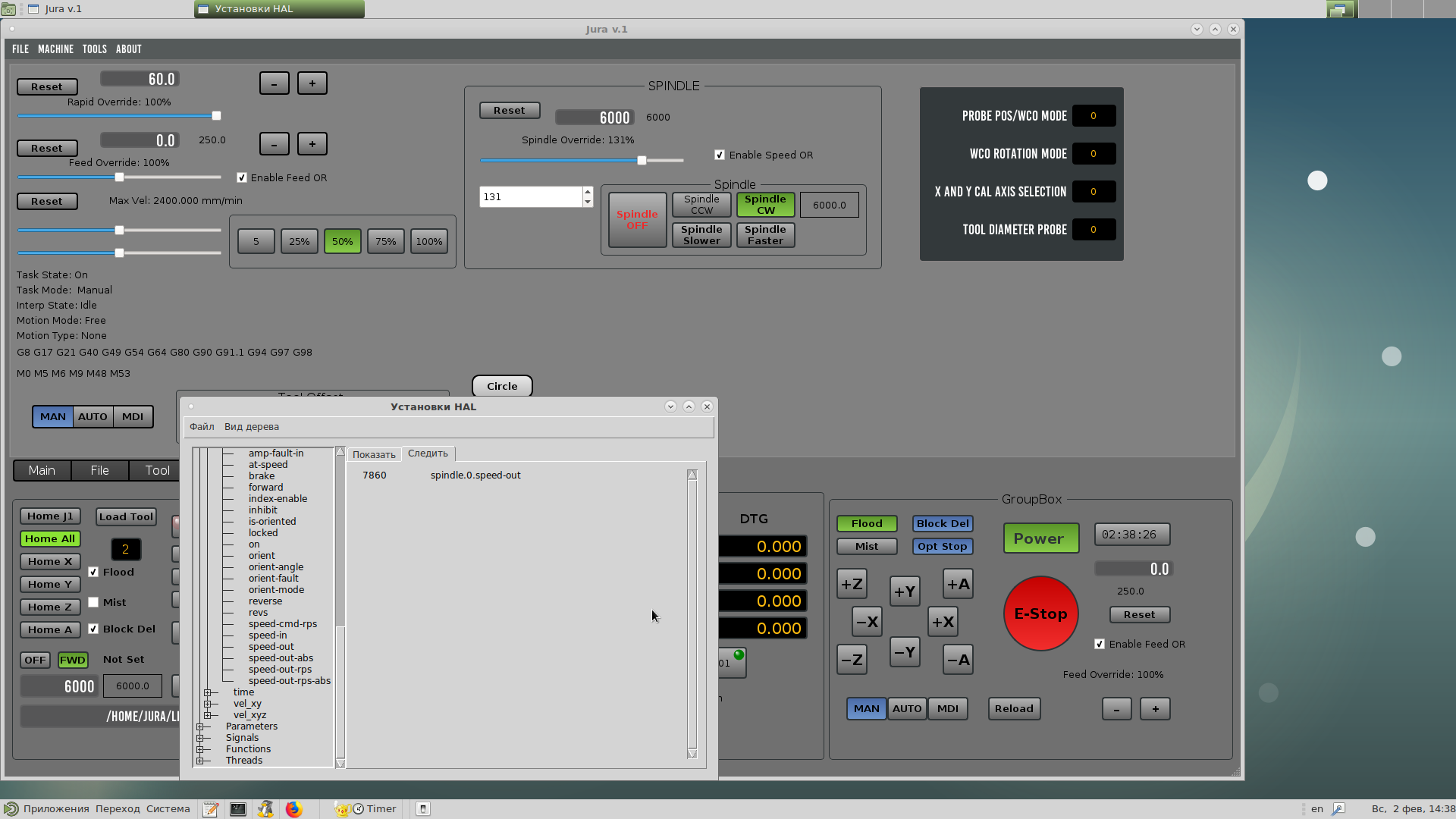The width and height of the screenshot is (1456, 819).
Task: Toggle Opt Stop button in GroupBox
Action: point(943,546)
